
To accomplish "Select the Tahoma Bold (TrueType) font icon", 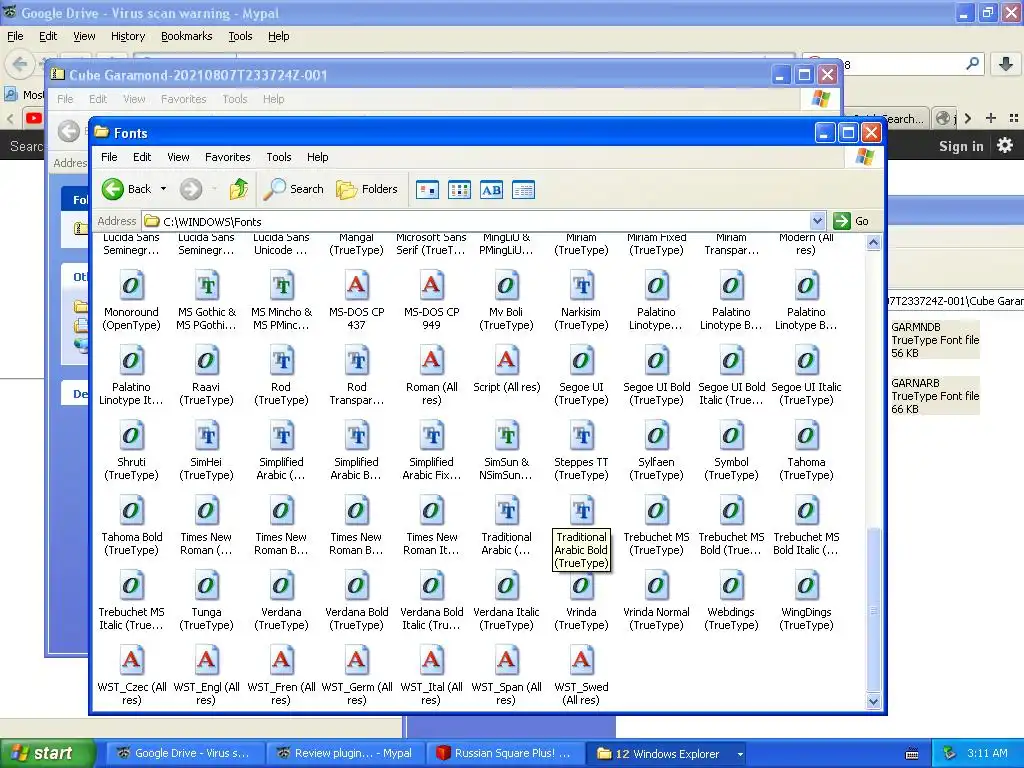I will [131, 511].
